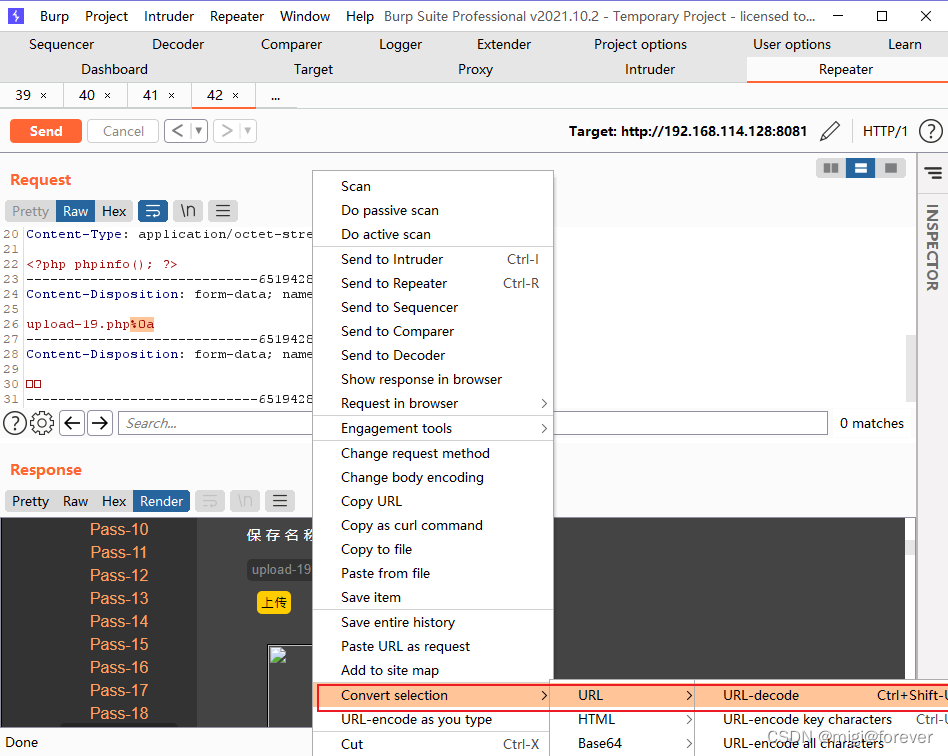This screenshot has width=948, height=756.
Task: Close Repeater tab 41
Action: click(x=172, y=96)
